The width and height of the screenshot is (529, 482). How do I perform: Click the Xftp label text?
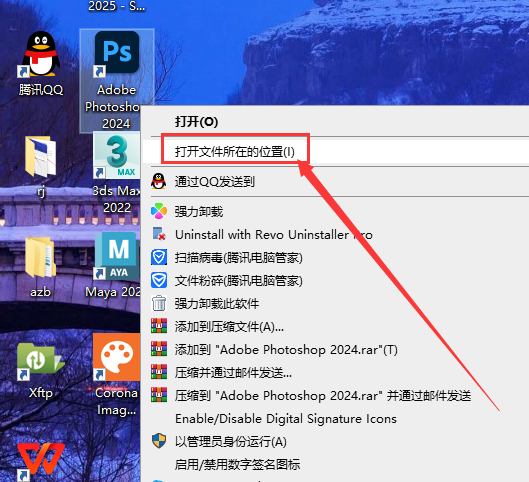pos(41,393)
